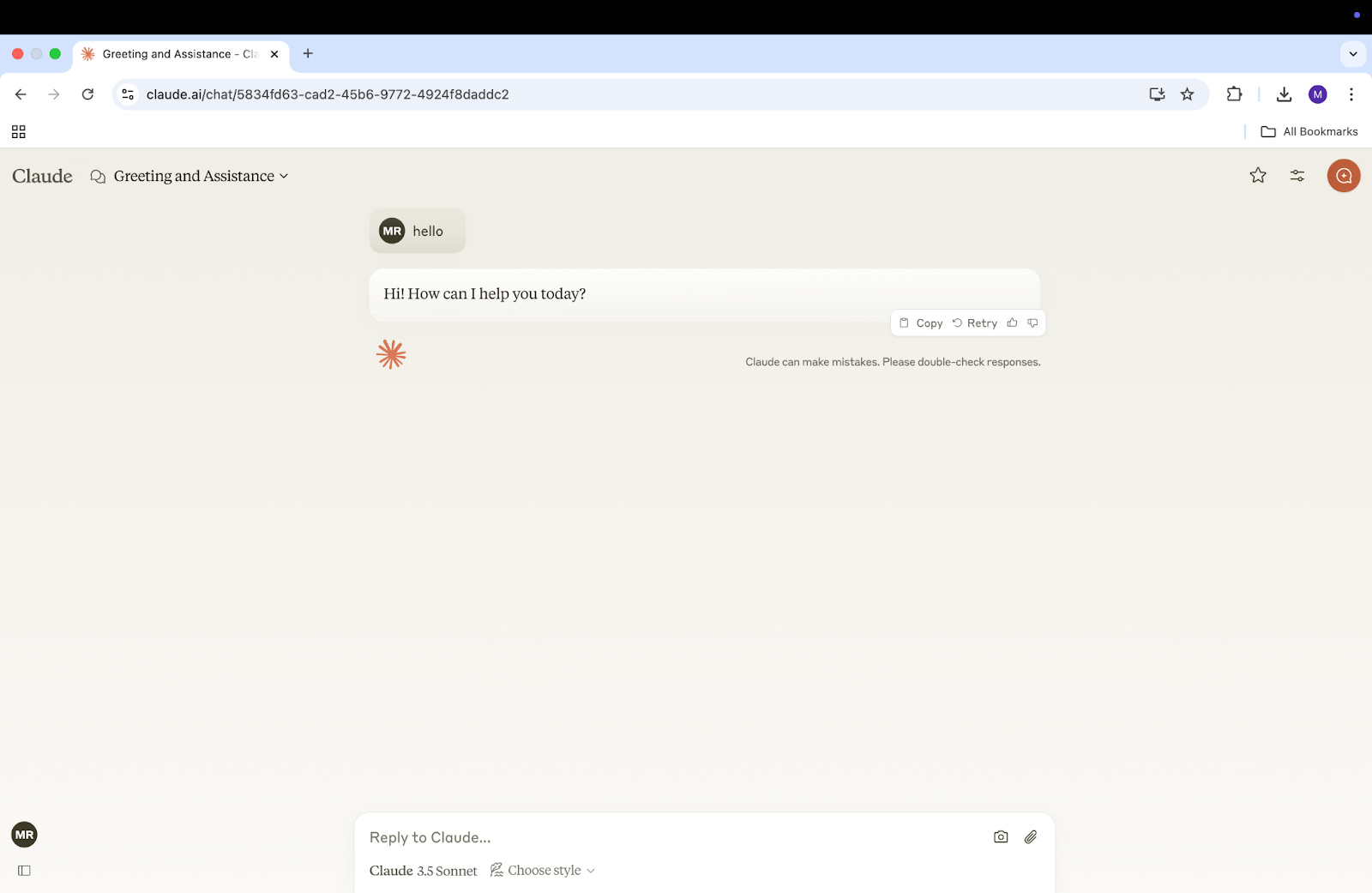Viewport: 1372px width, 893px height.
Task: Capture screenshot with camera icon
Action: pyautogui.click(x=1001, y=836)
